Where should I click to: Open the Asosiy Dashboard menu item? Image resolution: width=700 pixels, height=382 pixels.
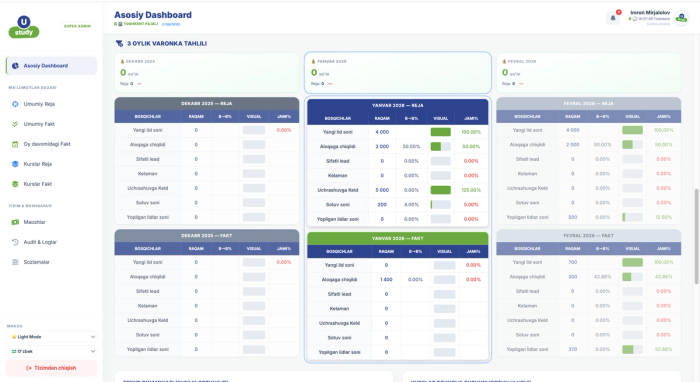tap(51, 66)
